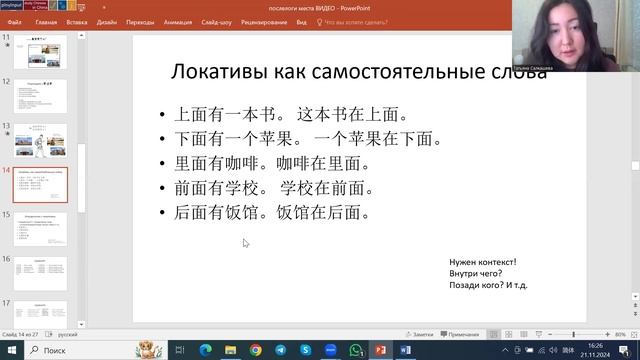Switch to Slide Sorter view icon
The height and width of the screenshot is (360, 640).
[x=509, y=334]
